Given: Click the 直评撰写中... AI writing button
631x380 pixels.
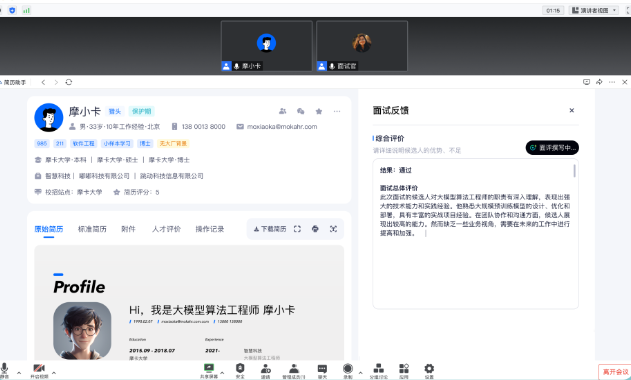Looking at the screenshot, I should click(552, 148).
